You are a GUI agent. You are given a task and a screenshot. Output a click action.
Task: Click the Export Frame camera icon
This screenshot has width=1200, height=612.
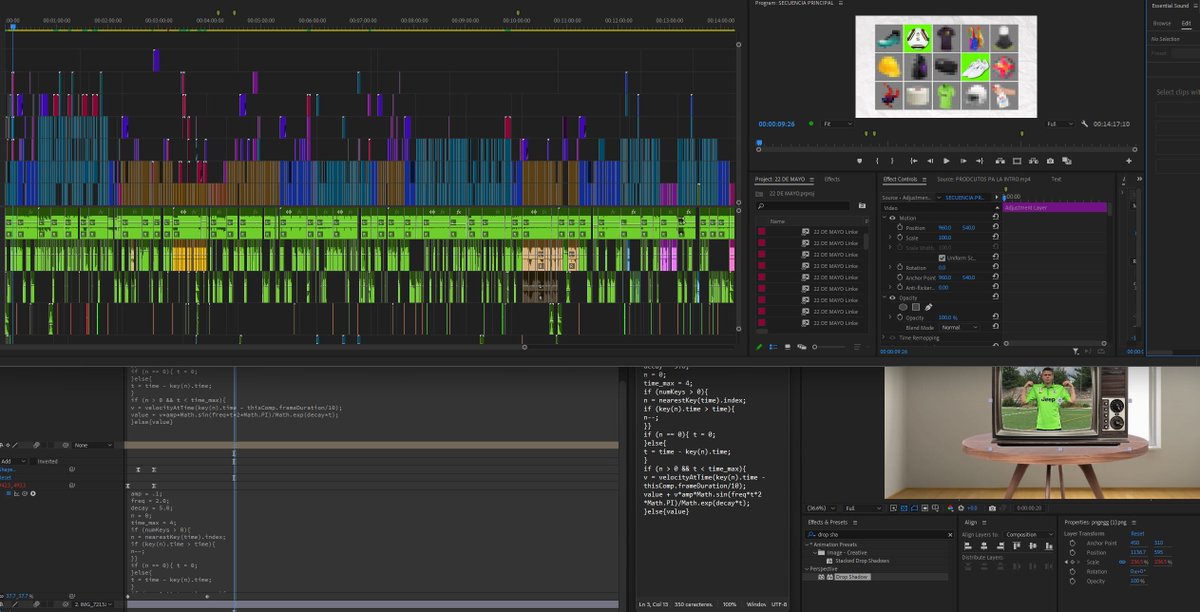click(x=1050, y=161)
